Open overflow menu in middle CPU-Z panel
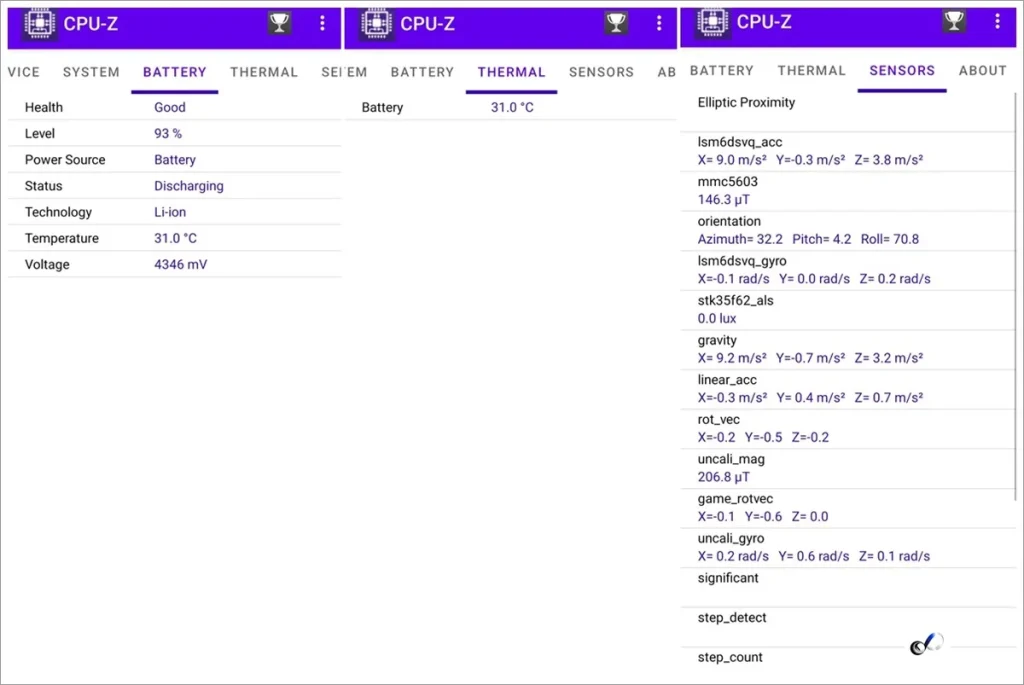The width and height of the screenshot is (1024, 685). point(659,24)
